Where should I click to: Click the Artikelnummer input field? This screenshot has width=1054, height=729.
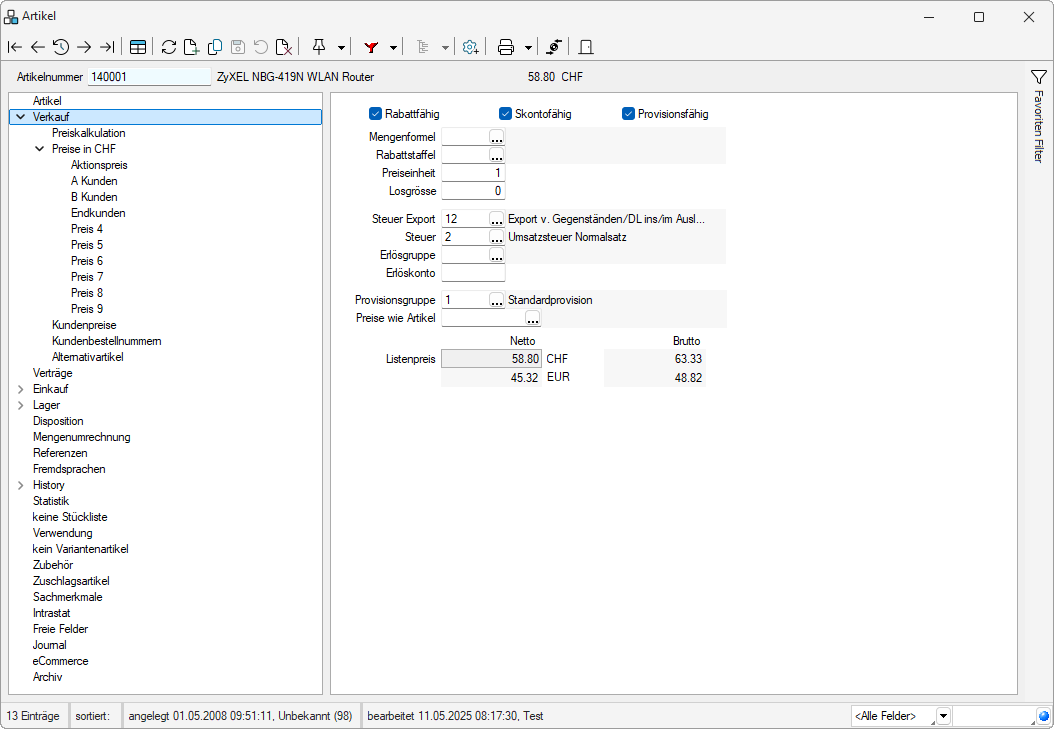click(x=149, y=76)
